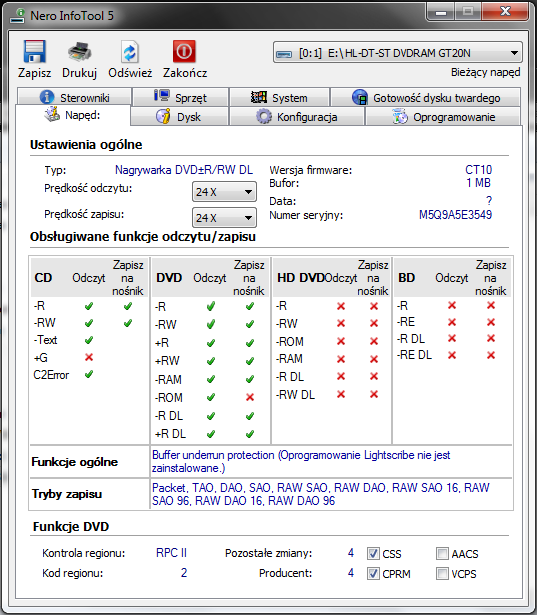Click the green check for CD-RW write
537x615 pixels.
[128, 323]
